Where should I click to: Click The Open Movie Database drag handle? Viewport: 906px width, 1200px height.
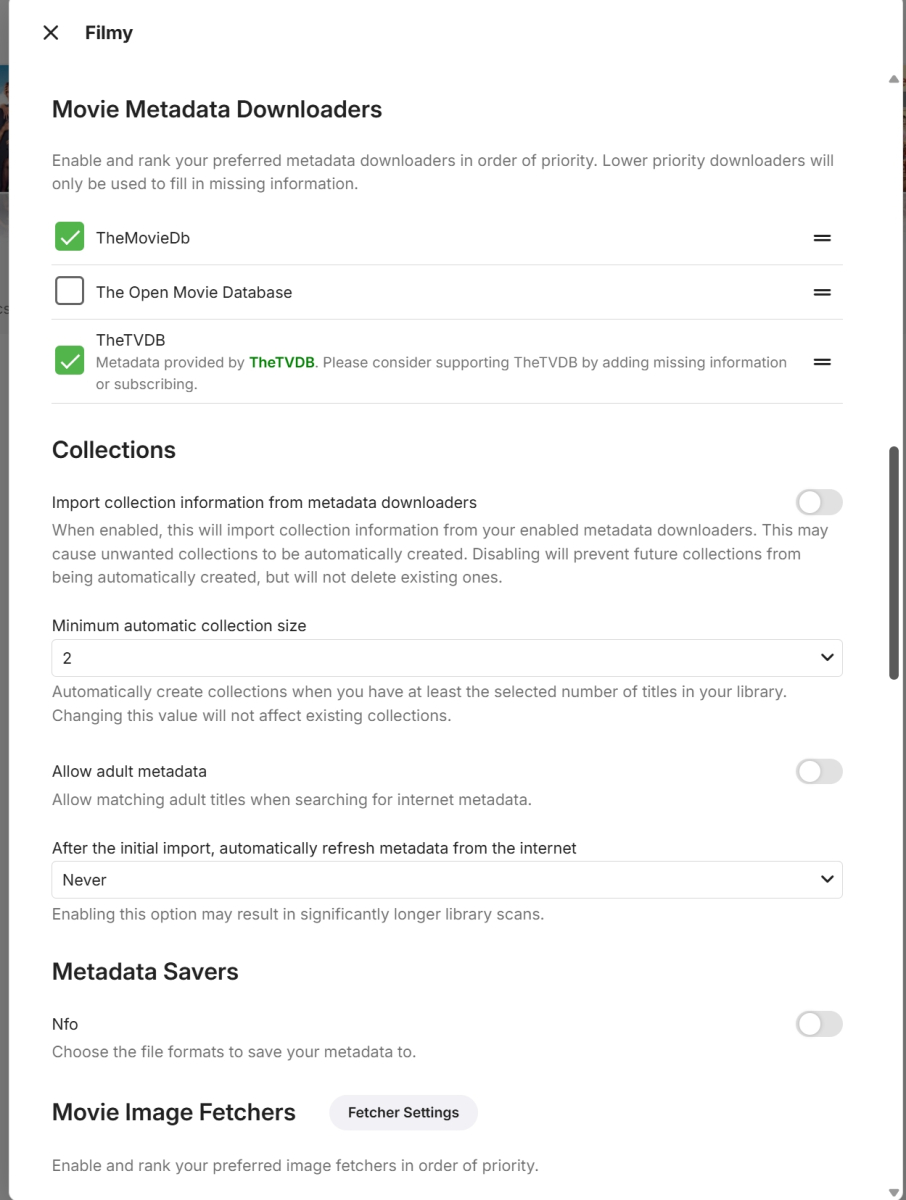click(x=822, y=292)
